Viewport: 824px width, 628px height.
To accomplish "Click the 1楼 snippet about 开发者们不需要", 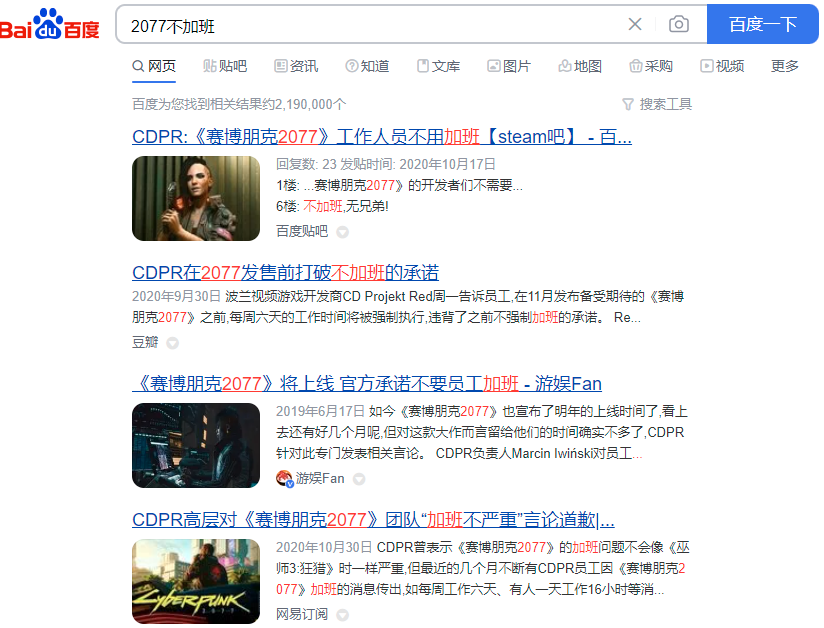I will click(399, 186).
